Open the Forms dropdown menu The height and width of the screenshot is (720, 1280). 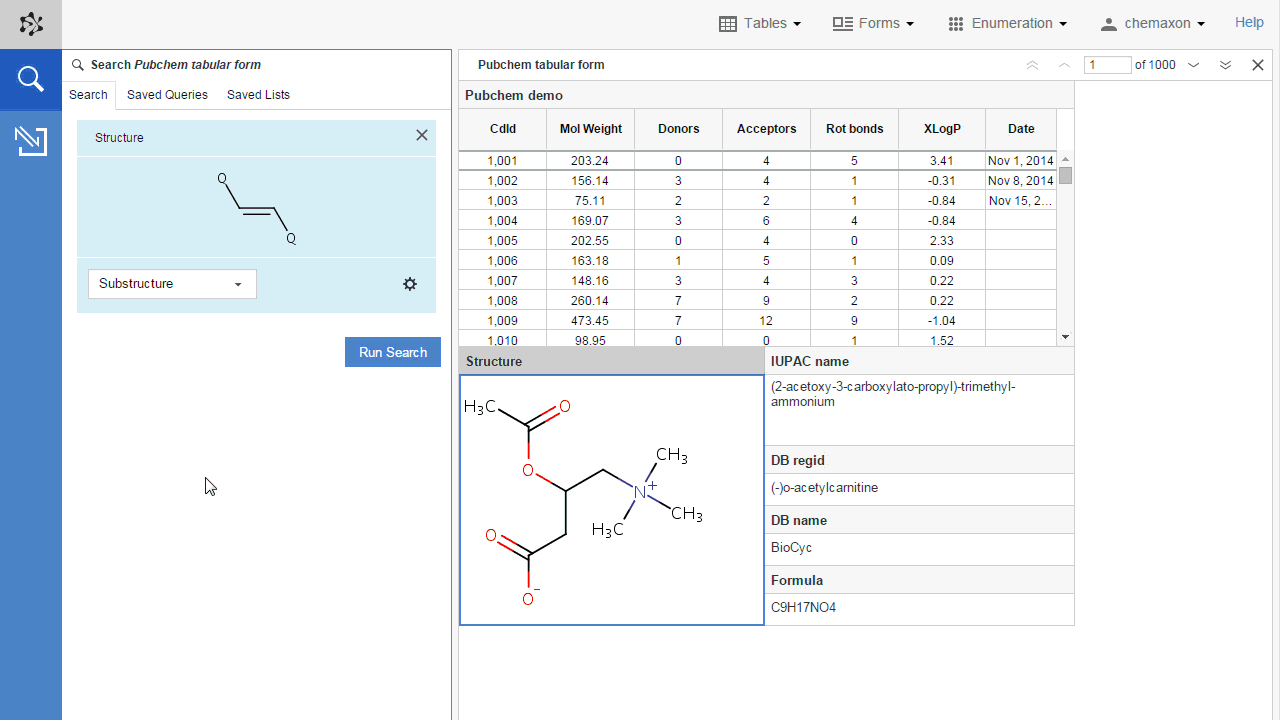[x=873, y=23]
